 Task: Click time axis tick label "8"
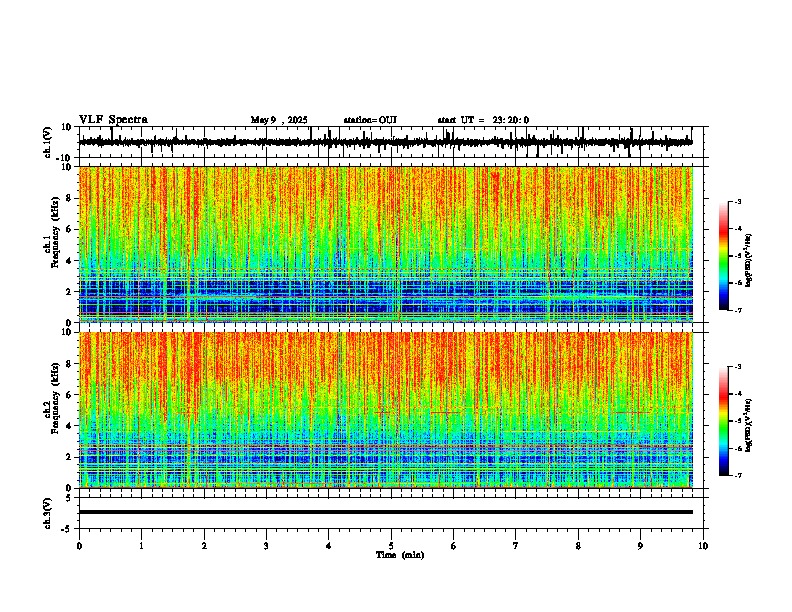(x=578, y=546)
